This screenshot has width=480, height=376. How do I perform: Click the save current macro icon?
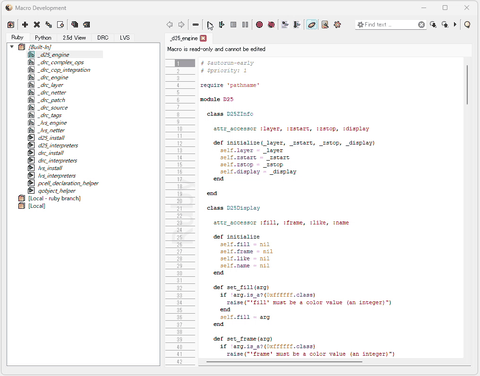tap(87, 25)
